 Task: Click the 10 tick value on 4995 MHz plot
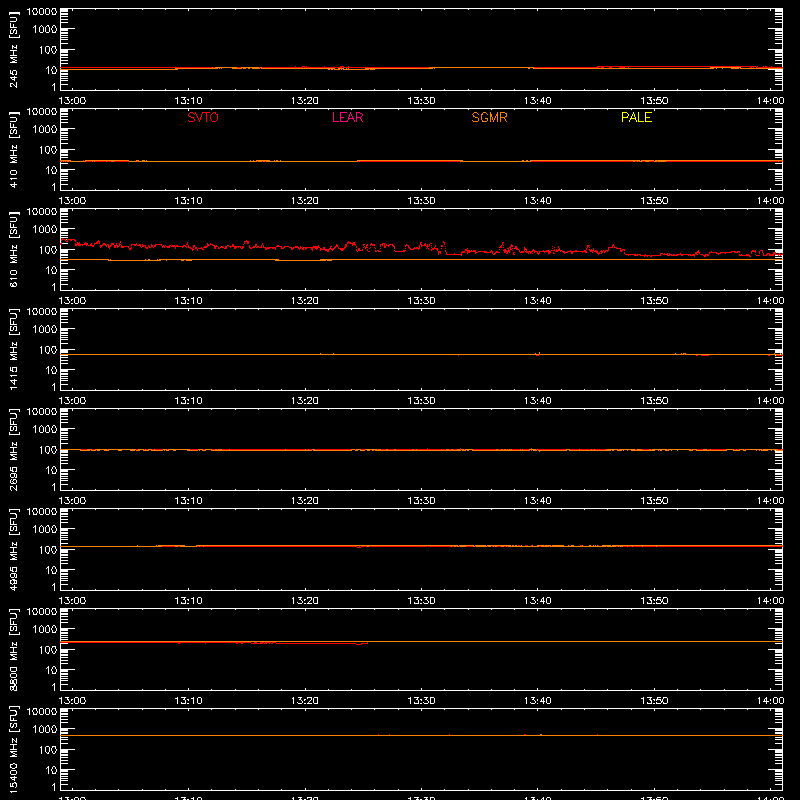[x=51, y=570]
